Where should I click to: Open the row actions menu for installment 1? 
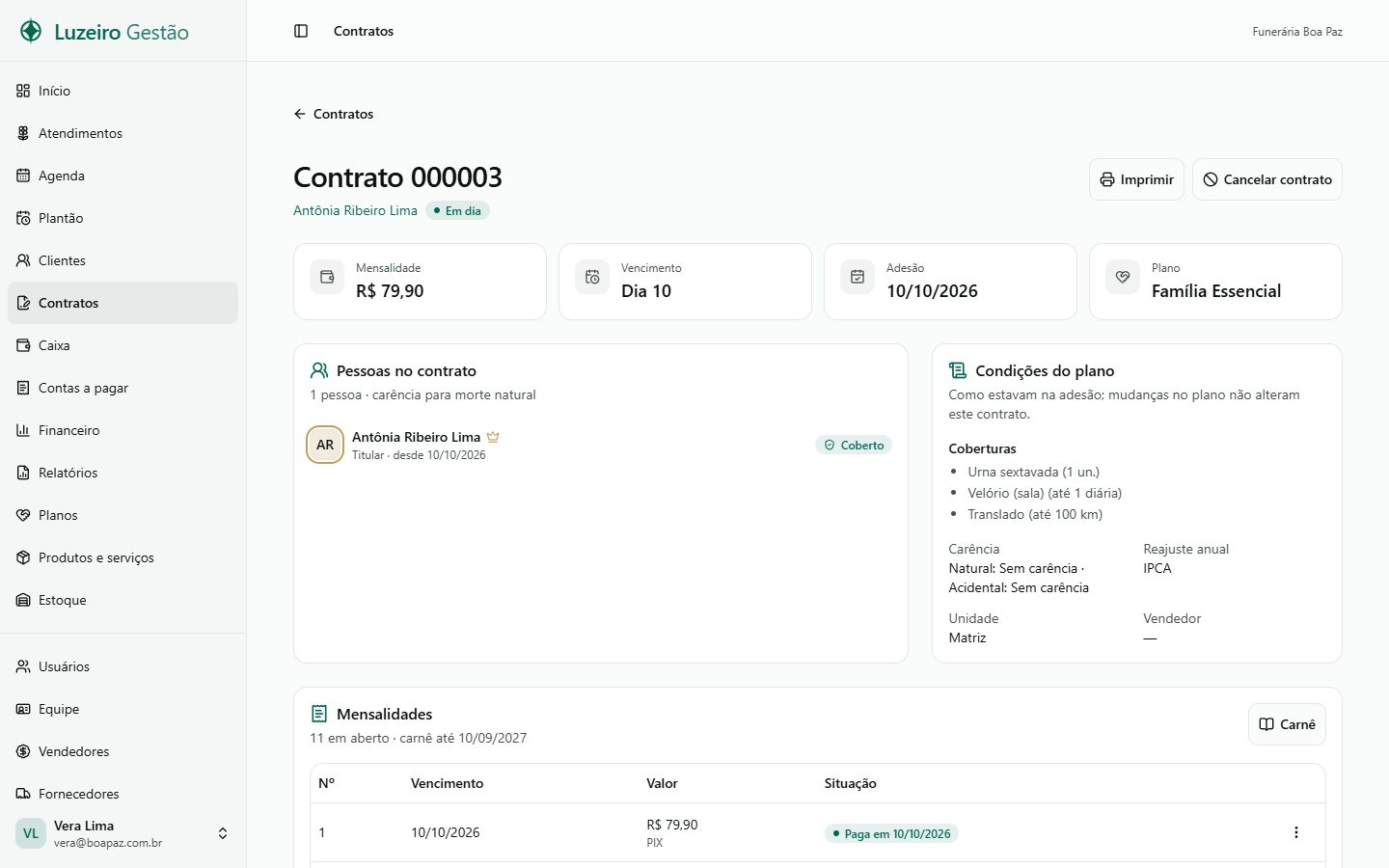click(1295, 832)
